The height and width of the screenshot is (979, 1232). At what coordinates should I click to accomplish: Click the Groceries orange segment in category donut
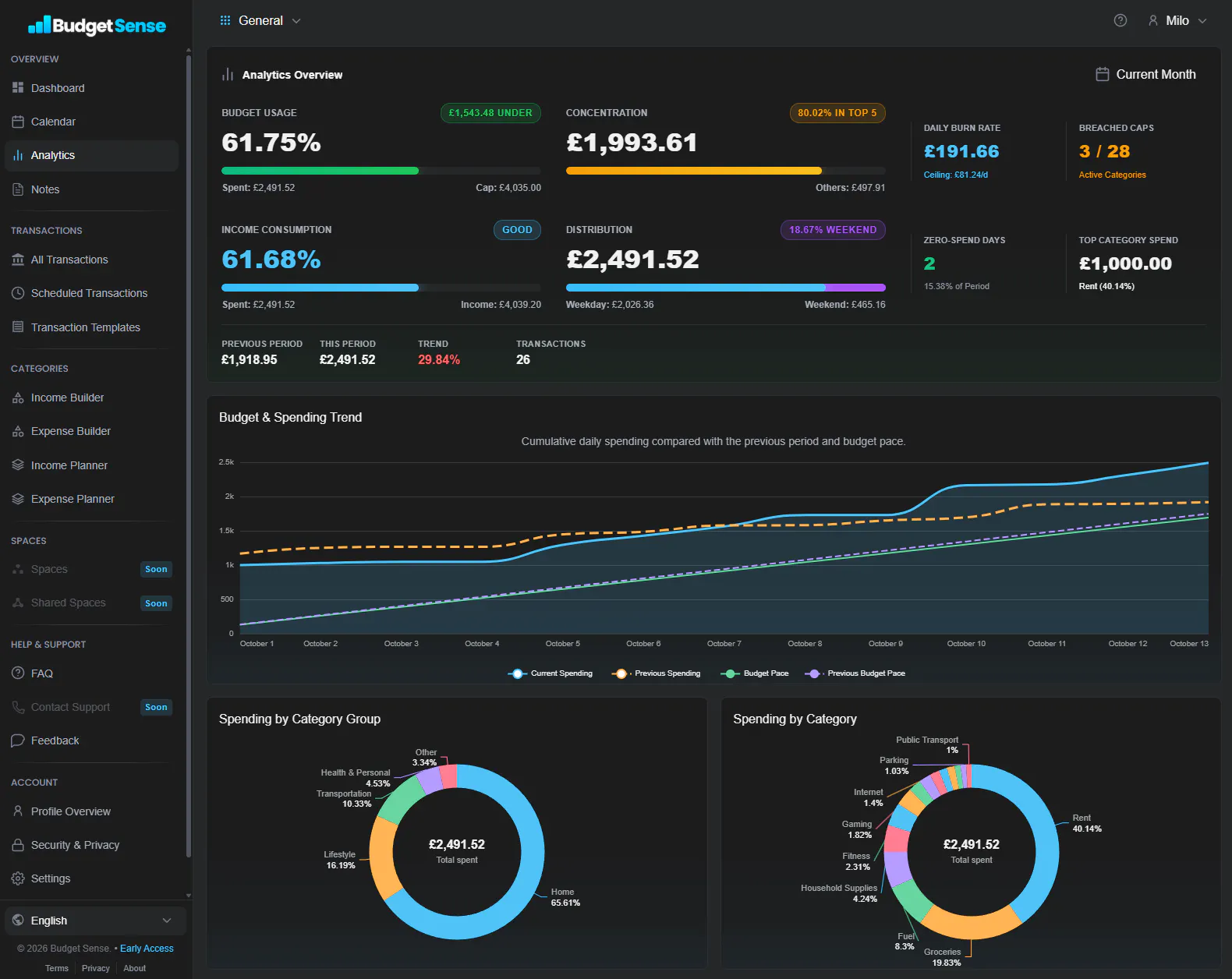click(972, 926)
